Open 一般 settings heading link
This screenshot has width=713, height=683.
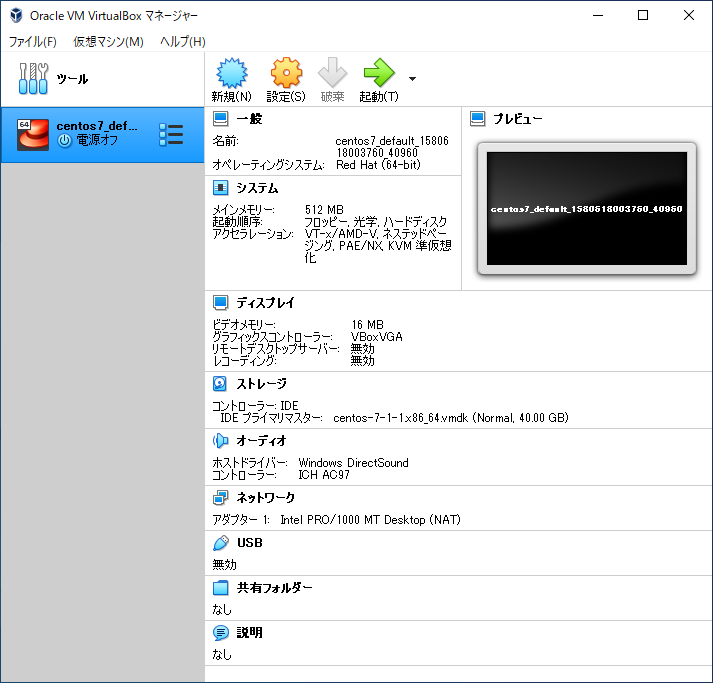(x=249, y=119)
